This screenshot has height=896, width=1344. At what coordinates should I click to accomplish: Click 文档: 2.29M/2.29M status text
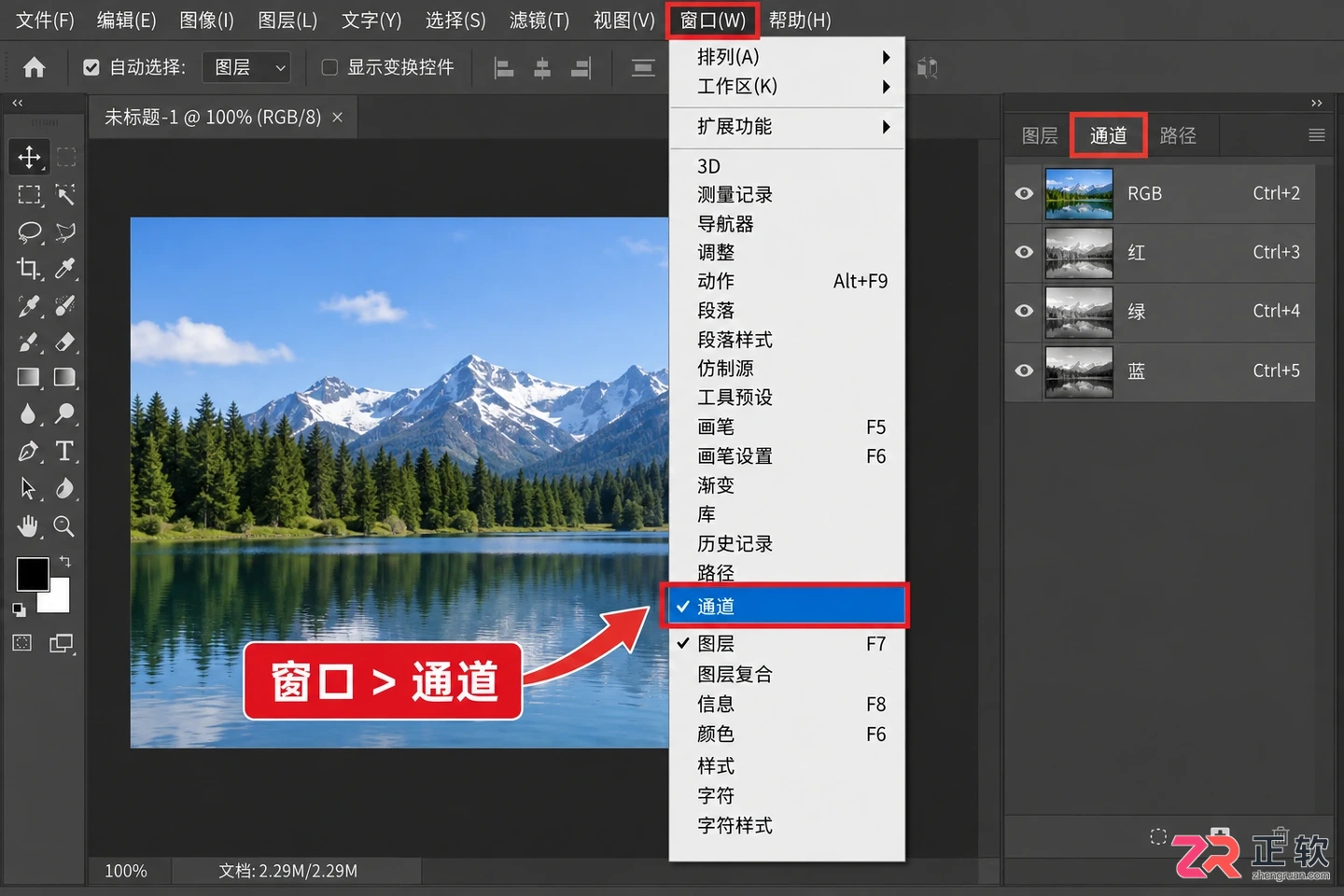[288, 871]
